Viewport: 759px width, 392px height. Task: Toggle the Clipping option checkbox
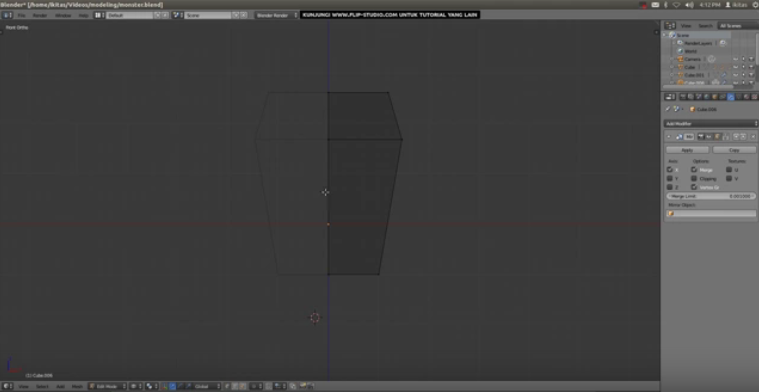[694, 178]
